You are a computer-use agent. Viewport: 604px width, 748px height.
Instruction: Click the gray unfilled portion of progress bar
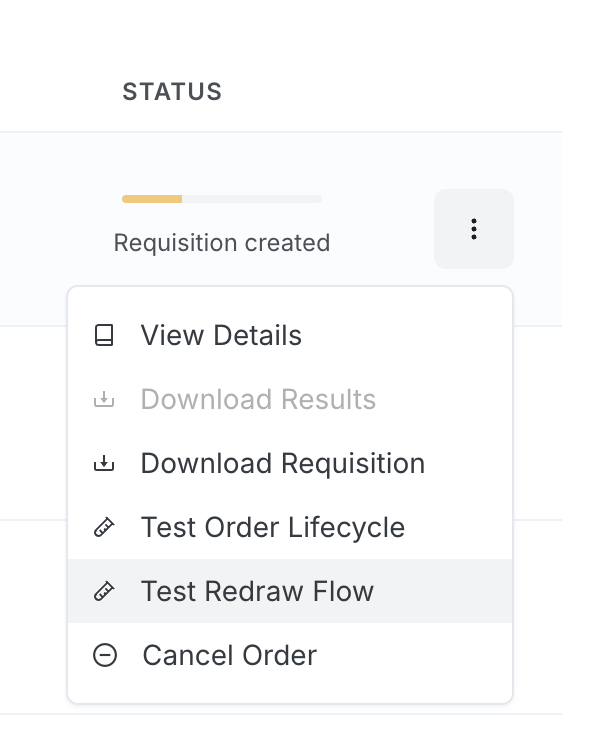pyautogui.click(x=252, y=199)
